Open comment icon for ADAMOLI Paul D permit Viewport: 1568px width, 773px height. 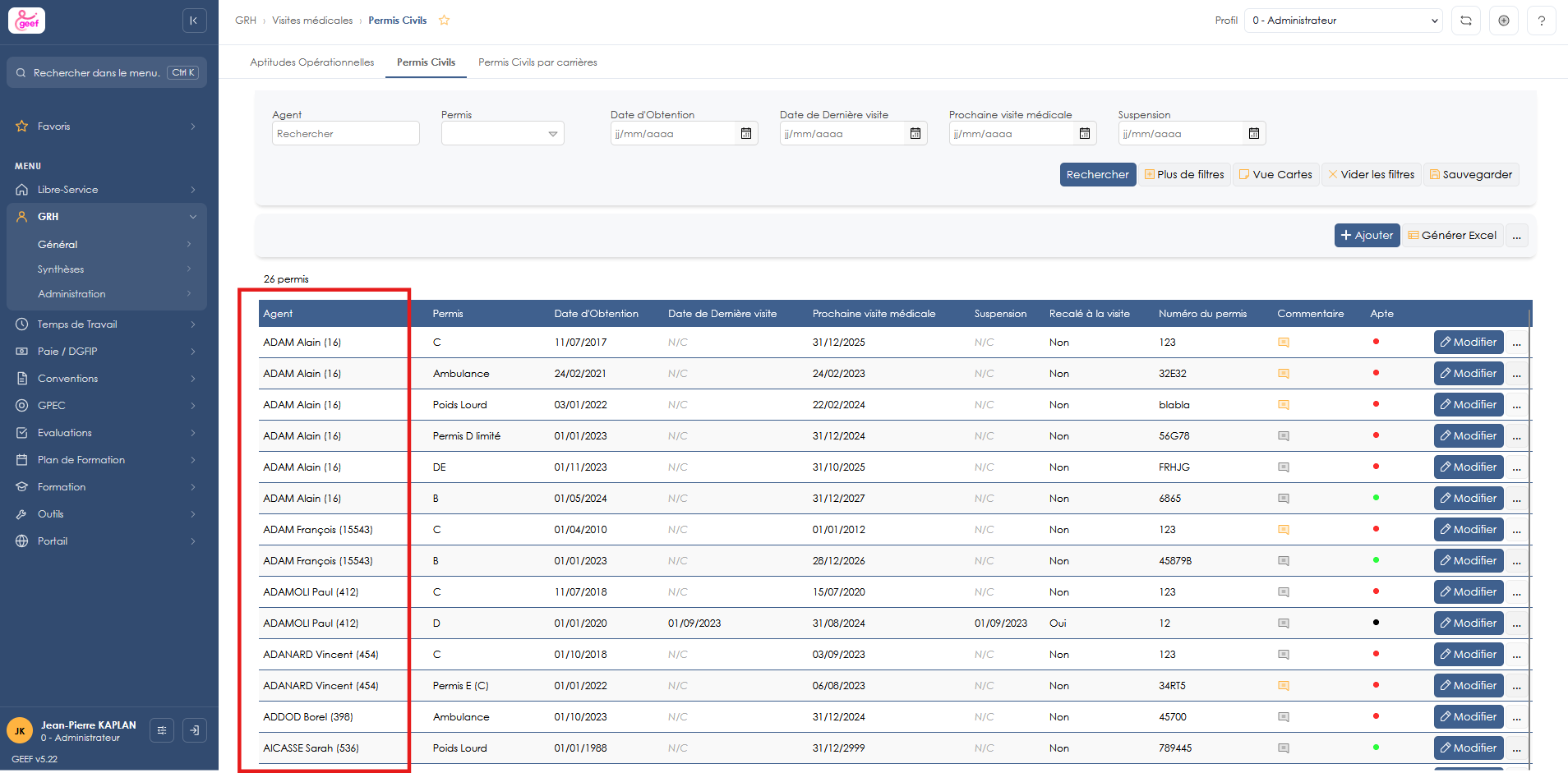coord(1284,623)
